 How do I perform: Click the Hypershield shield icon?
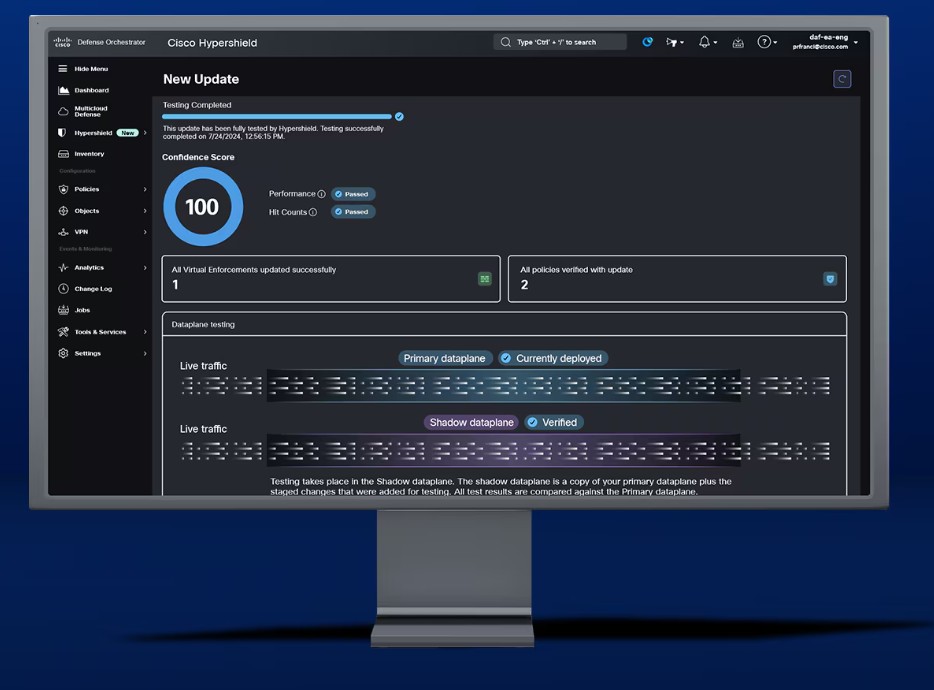[62, 133]
